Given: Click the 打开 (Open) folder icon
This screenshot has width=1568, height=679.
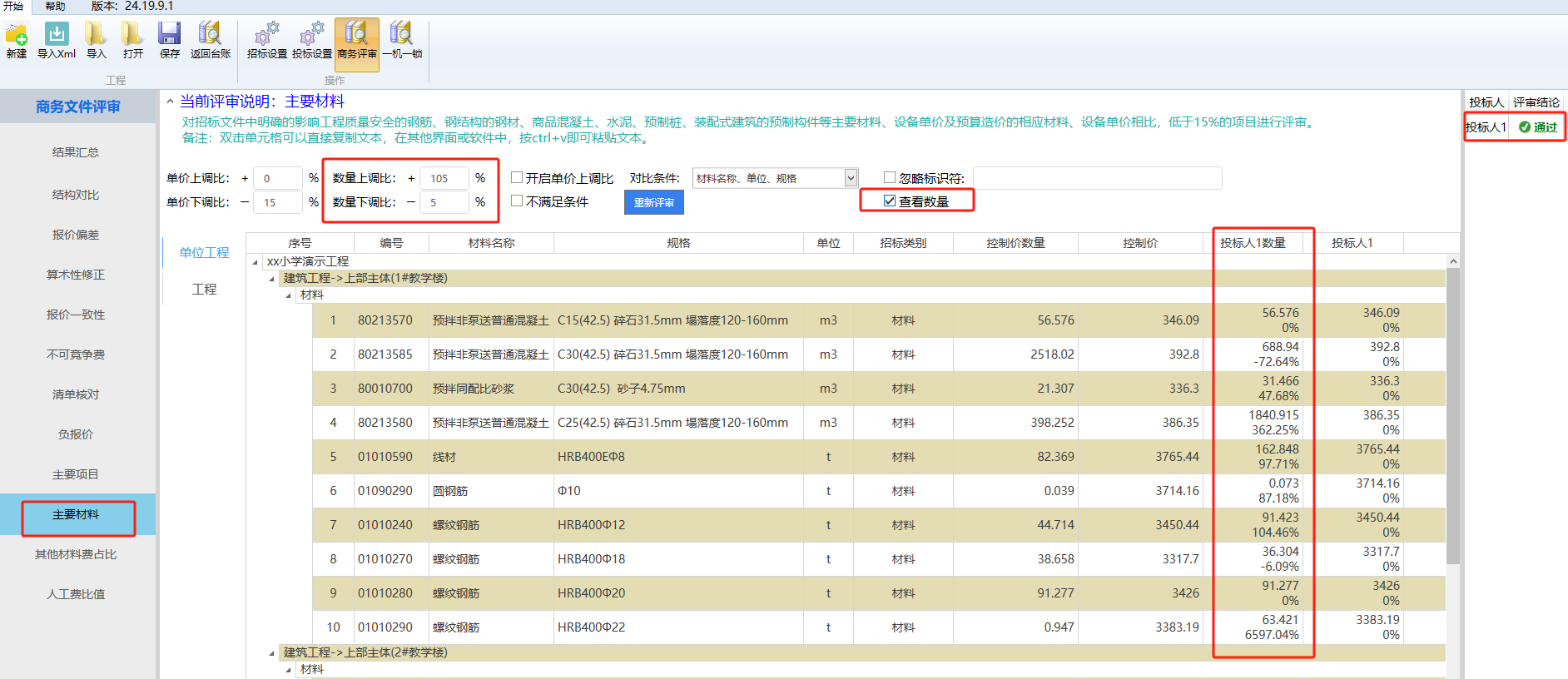Looking at the screenshot, I should (132, 35).
